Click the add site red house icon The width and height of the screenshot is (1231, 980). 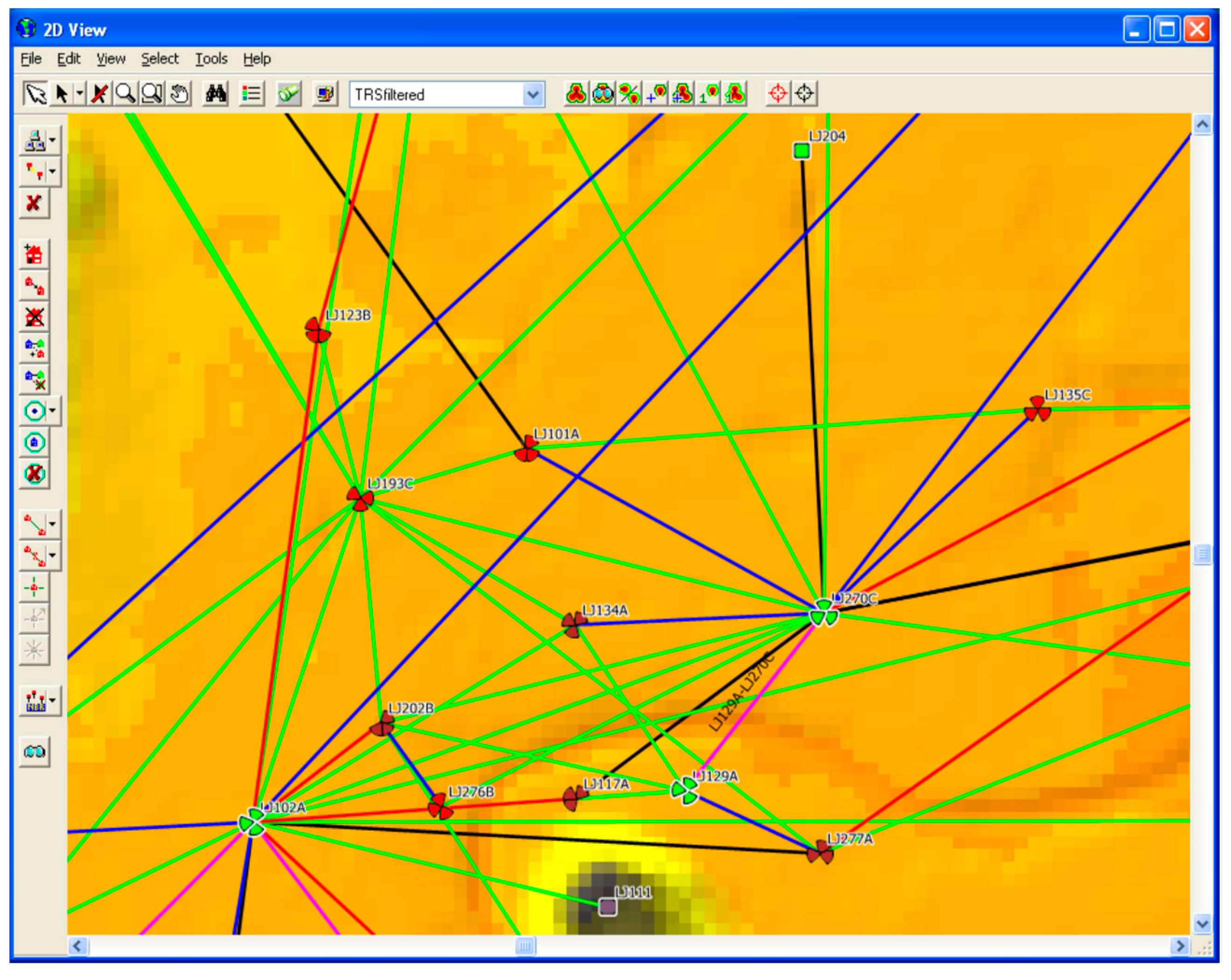click(x=34, y=255)
